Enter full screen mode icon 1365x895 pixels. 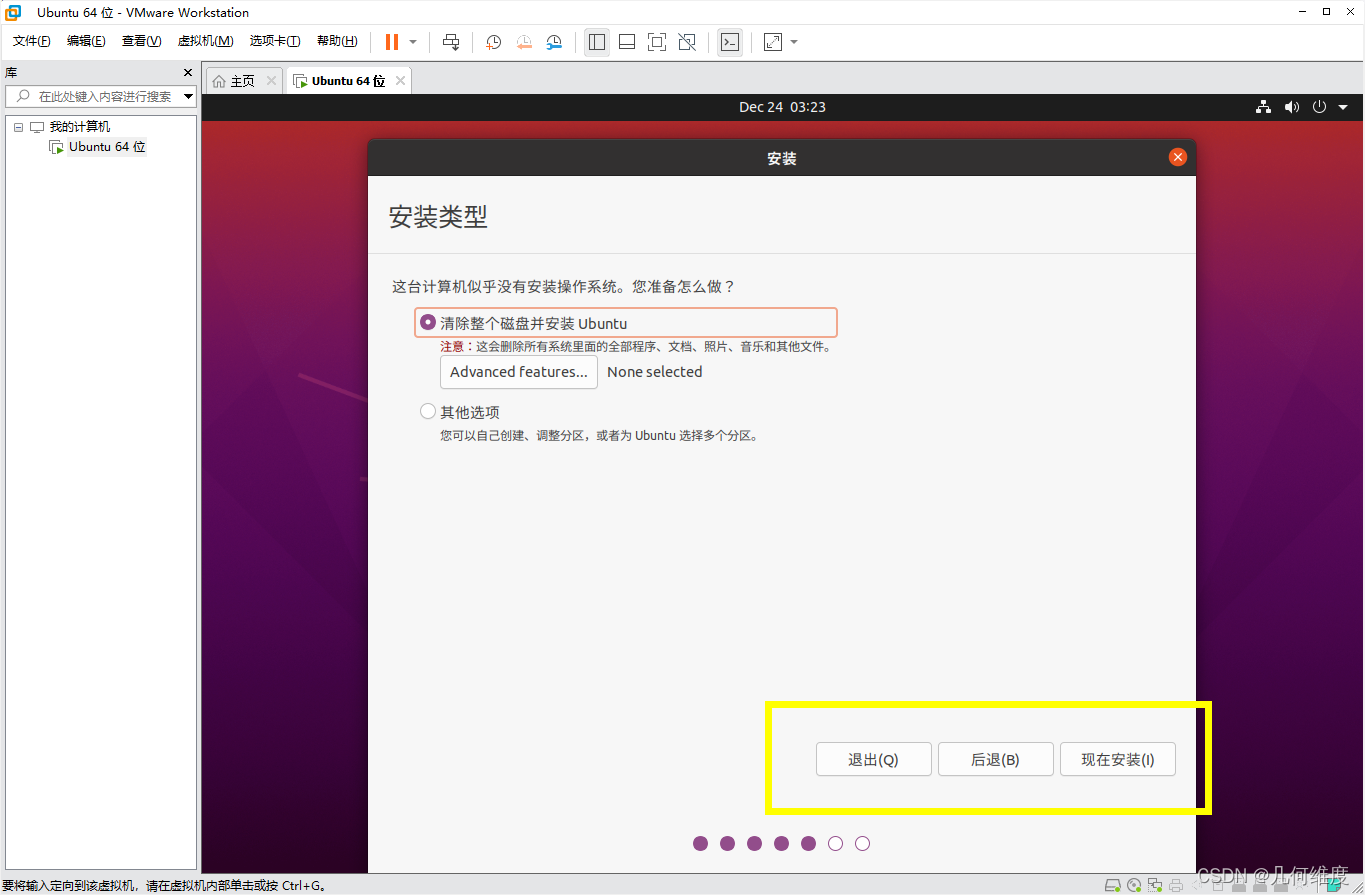pos(657,42)
